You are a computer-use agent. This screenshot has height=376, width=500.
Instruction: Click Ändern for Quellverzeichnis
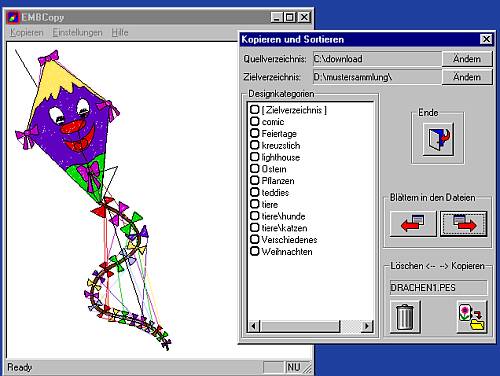(x=467, y=59)
